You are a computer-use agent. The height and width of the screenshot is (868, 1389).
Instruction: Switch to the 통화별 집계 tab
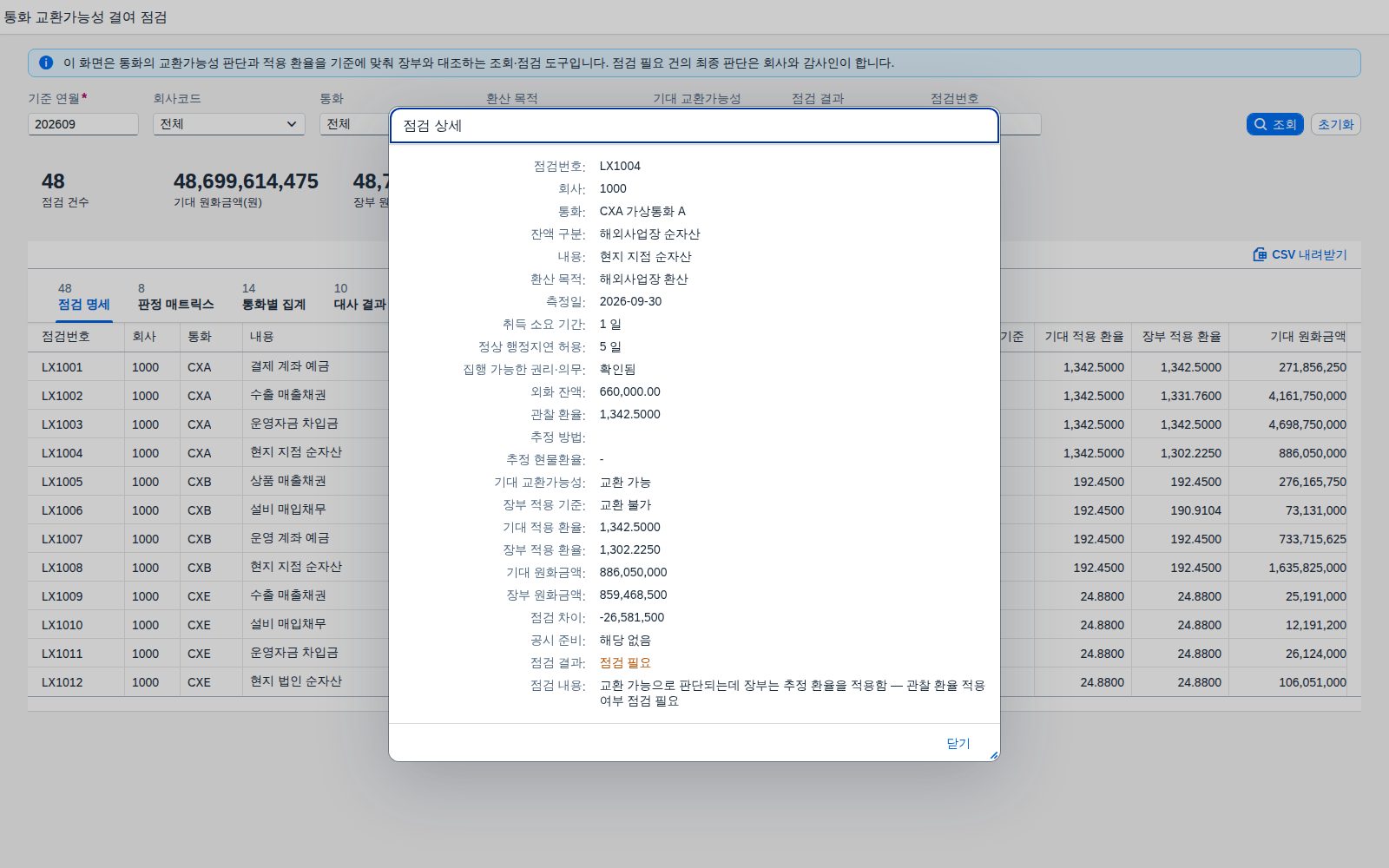[x=273, y=297]
